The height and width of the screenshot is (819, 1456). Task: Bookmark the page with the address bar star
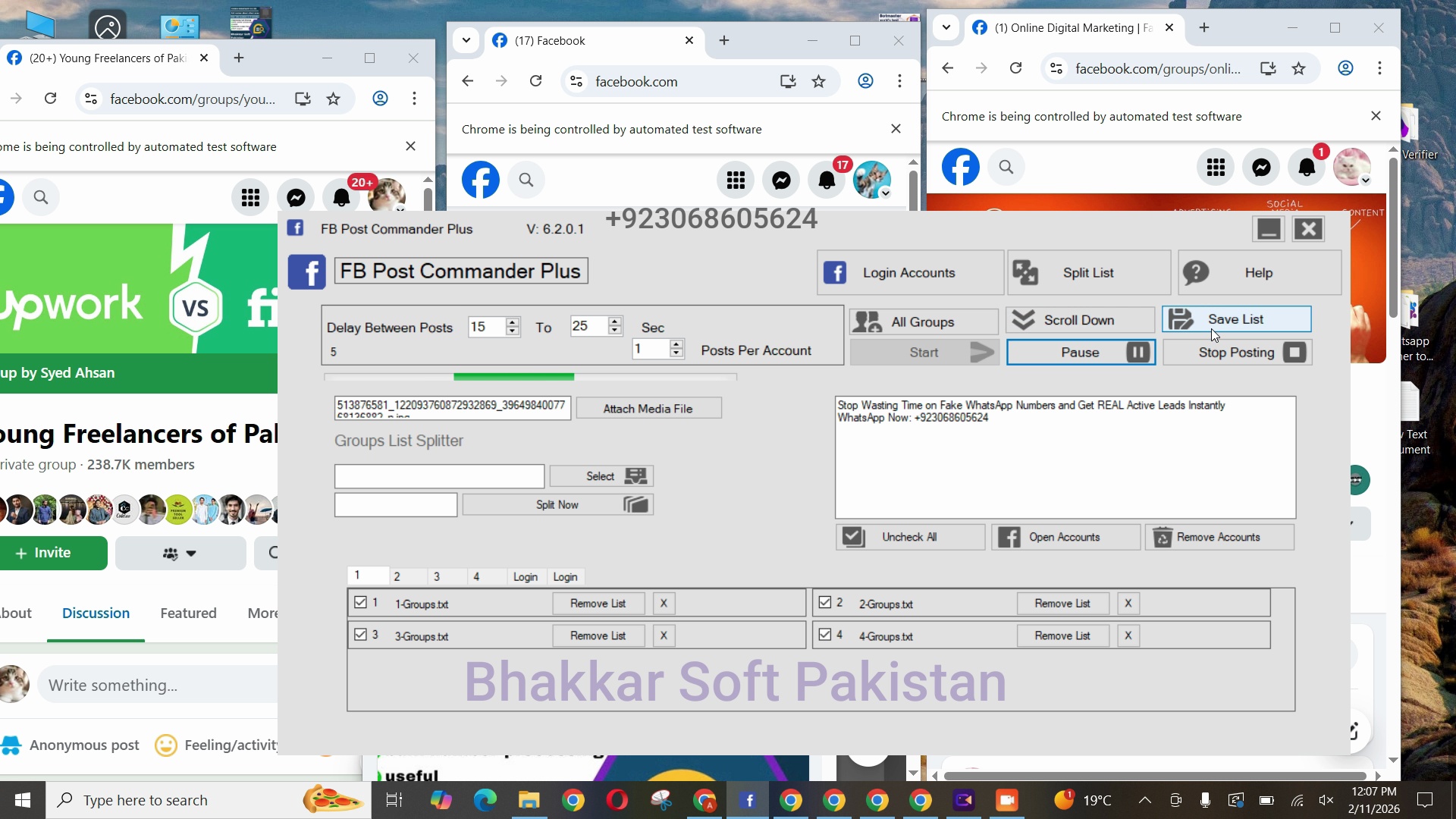818,81
